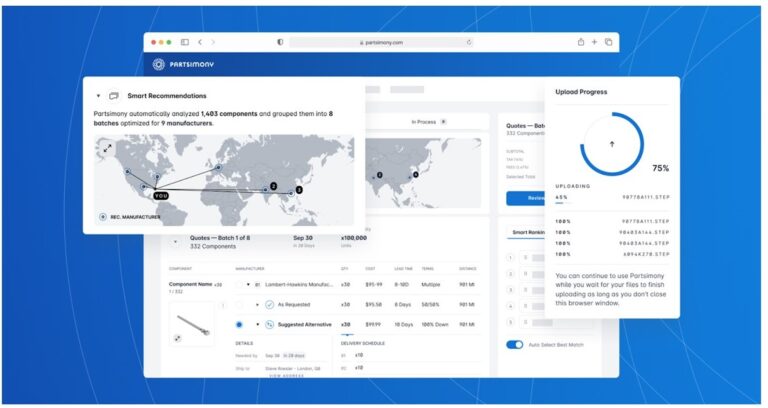Select the As Requested radio button
This screenshot has height=408, width=768.
(239, 304)
